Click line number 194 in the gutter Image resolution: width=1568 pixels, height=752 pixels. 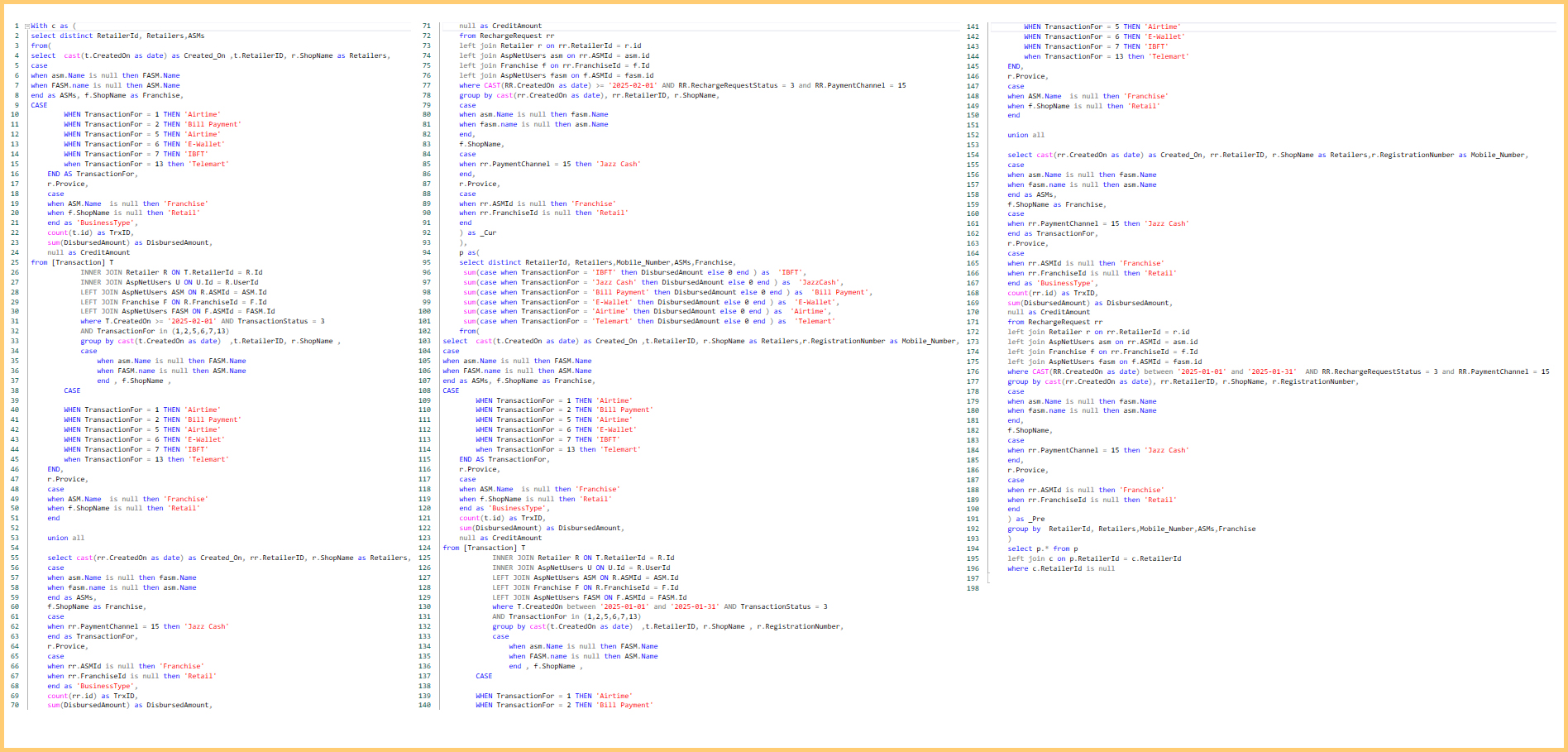973,548
